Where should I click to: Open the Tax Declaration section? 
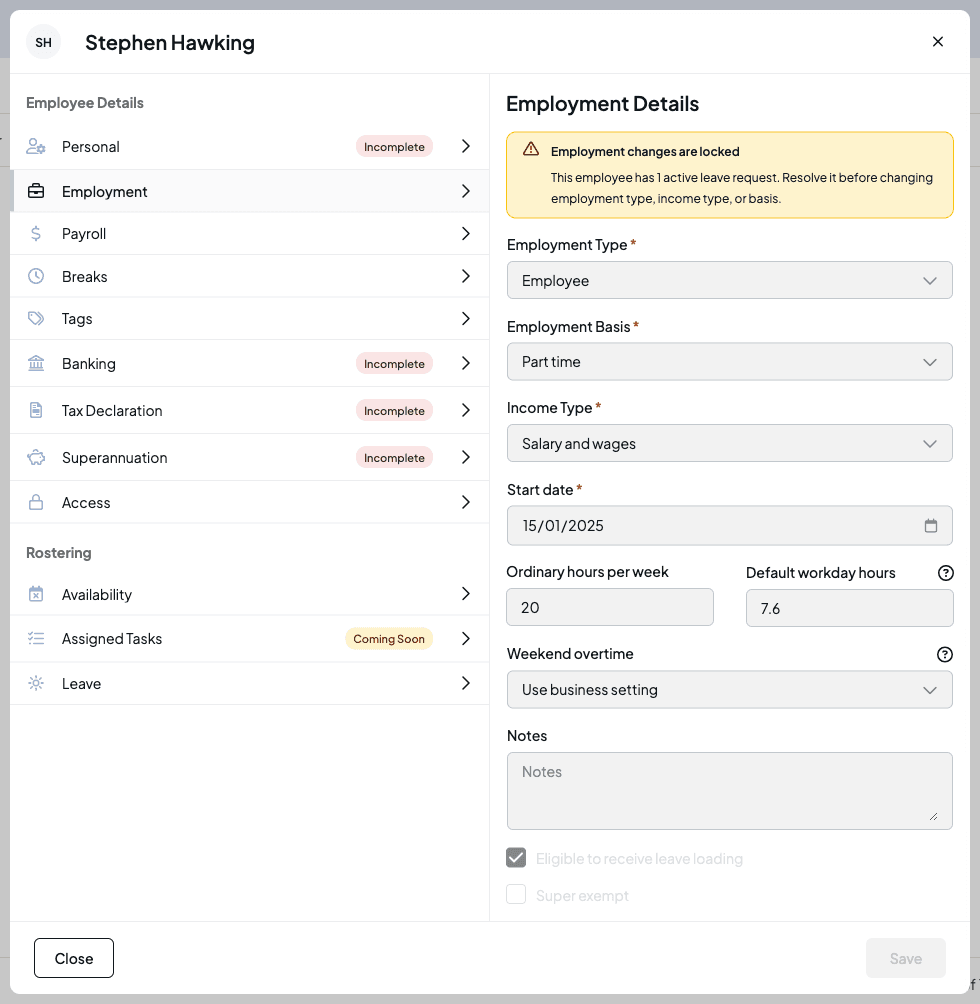(x=250, y=410)
